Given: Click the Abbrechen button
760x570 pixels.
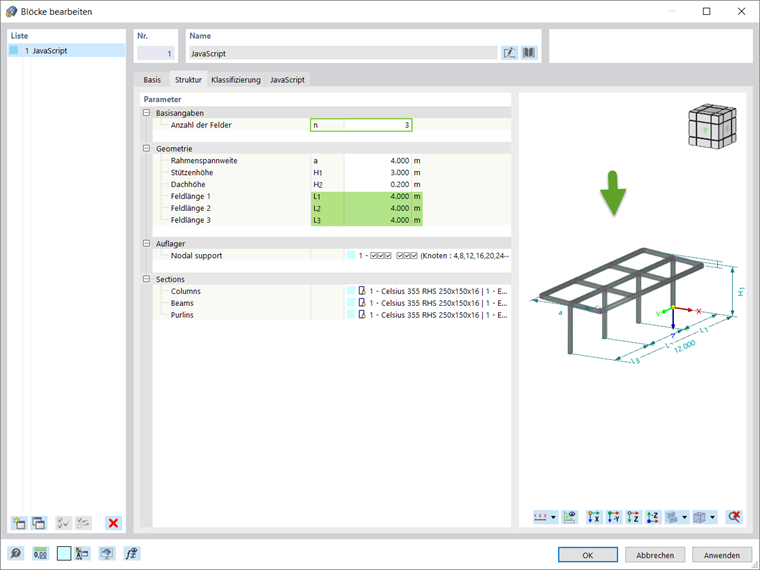Looking at the screenshot, I should (x=655, y=555).
